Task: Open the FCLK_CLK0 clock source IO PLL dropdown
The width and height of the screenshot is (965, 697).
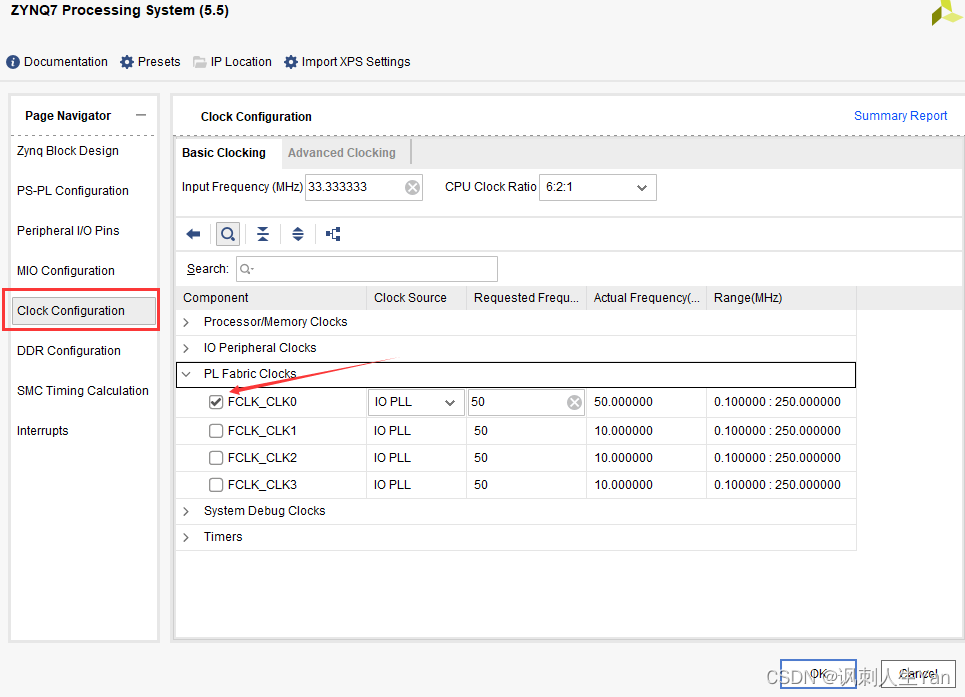Action: click(416, 402)
